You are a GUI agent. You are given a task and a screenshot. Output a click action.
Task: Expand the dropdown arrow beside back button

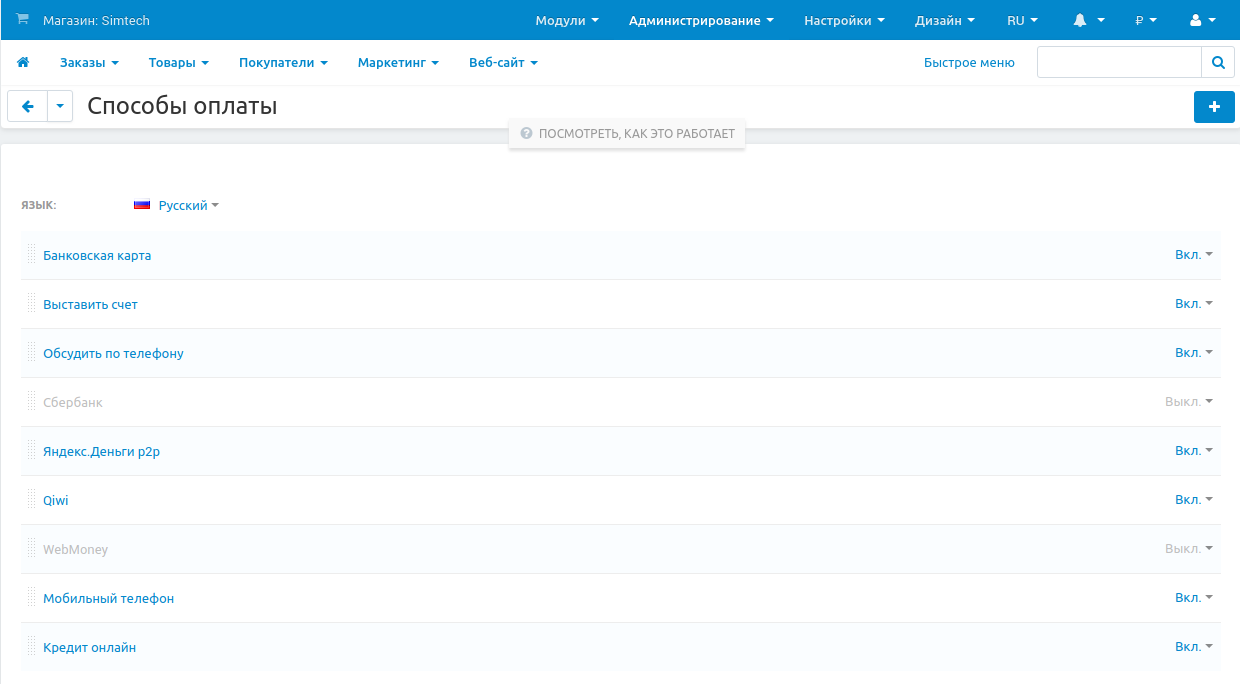(60, 106)
